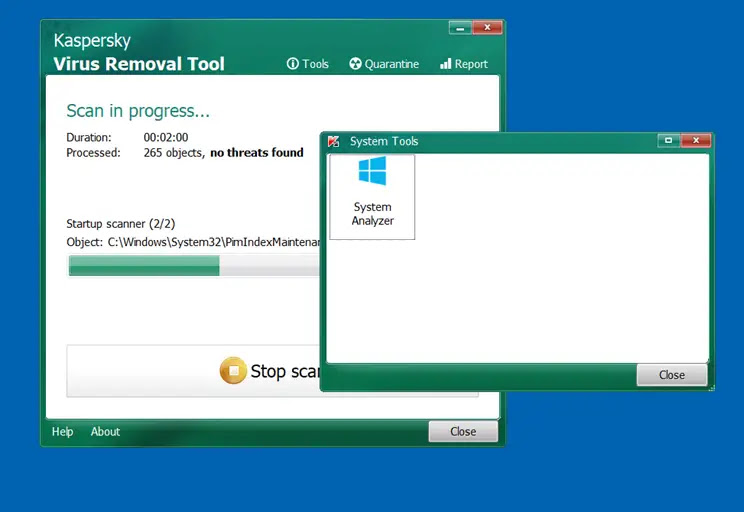744x512 pixels.
Task: Click the Report bar chart icon
Action: 446,64
